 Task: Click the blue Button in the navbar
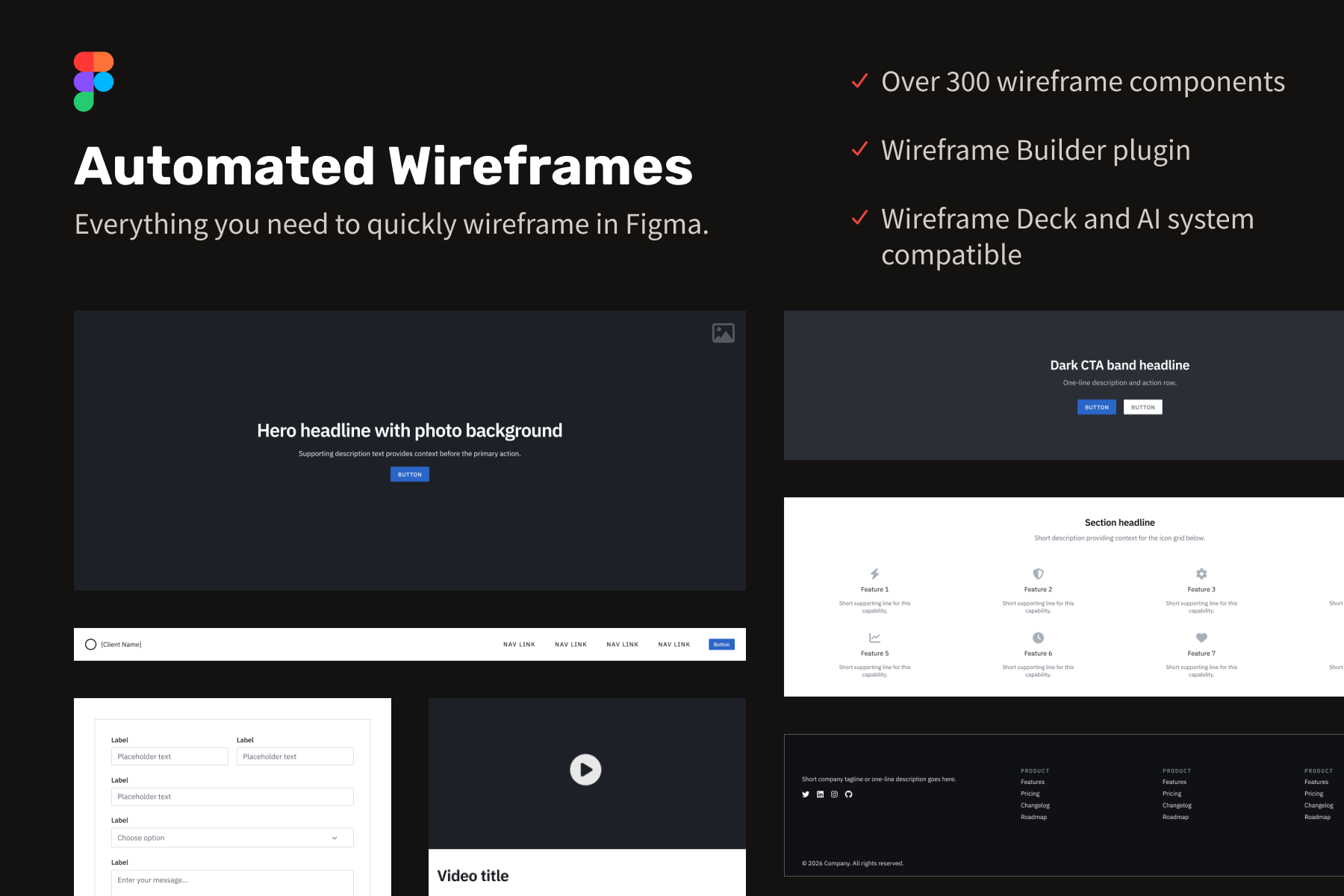pyautogui.click(x=721, y=644)
